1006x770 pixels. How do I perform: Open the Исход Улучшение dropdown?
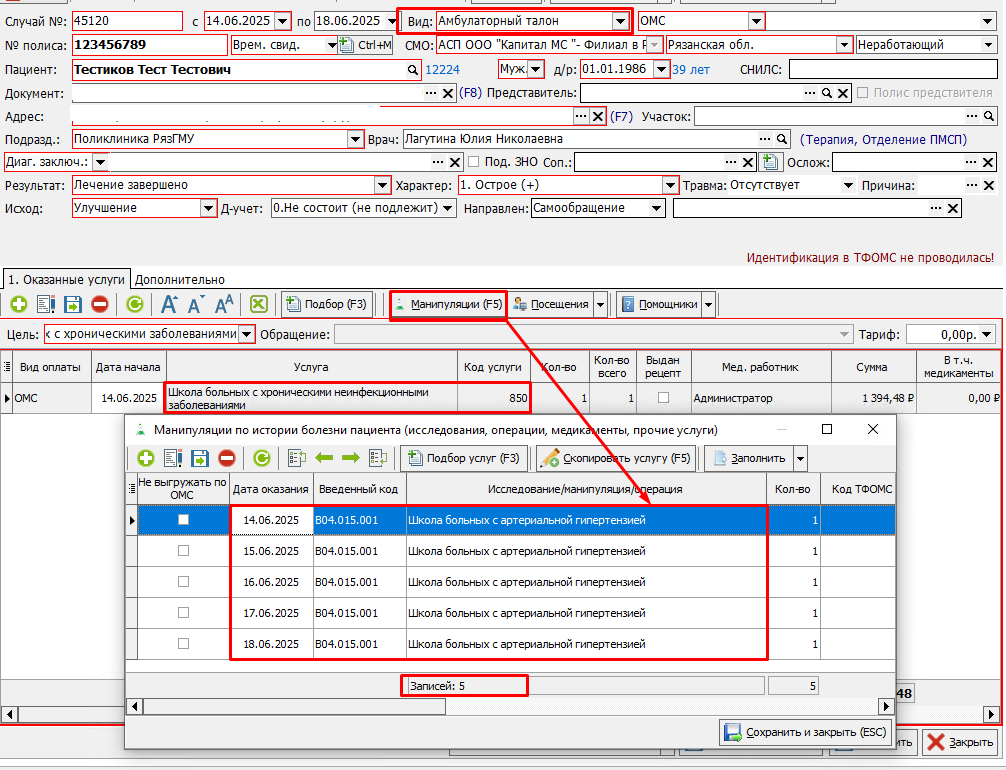pos(208,209)
